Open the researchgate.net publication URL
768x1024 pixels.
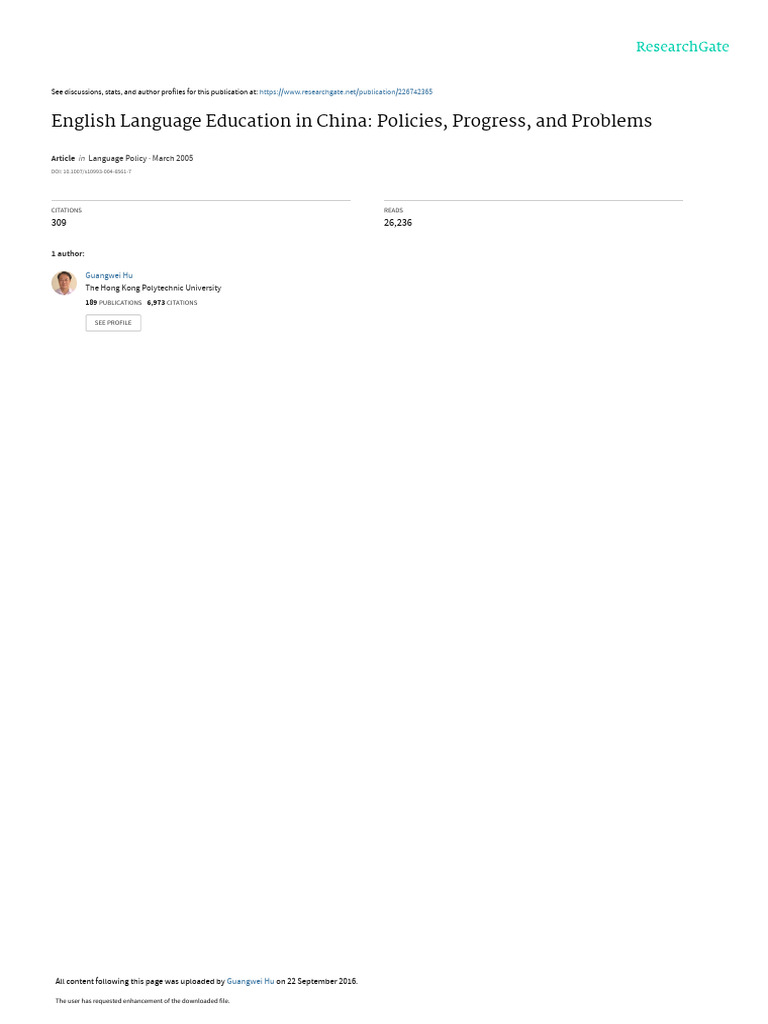345,92
